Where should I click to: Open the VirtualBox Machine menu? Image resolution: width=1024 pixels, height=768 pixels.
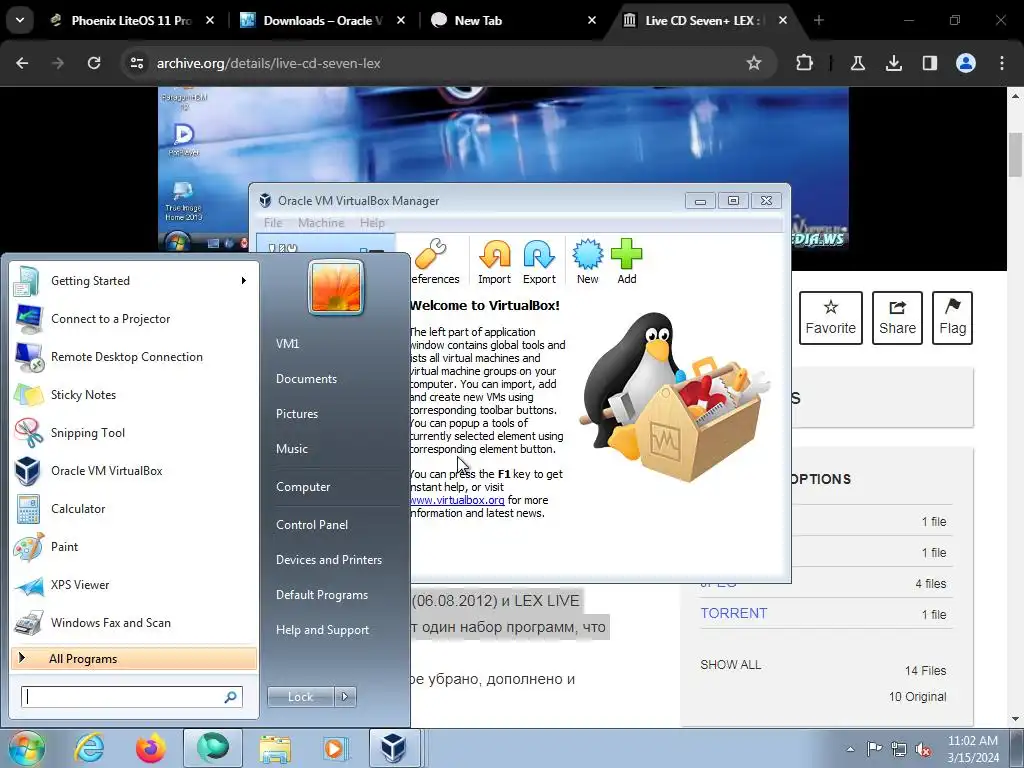pyautogui.click(x=321, y=223)
